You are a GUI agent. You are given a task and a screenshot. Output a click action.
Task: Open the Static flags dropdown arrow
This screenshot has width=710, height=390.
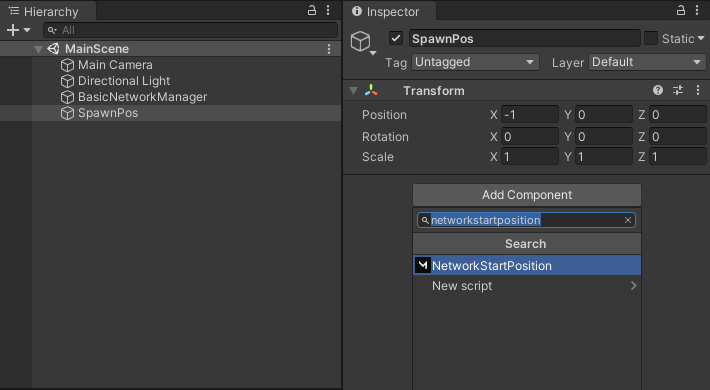tap(701, 39)
